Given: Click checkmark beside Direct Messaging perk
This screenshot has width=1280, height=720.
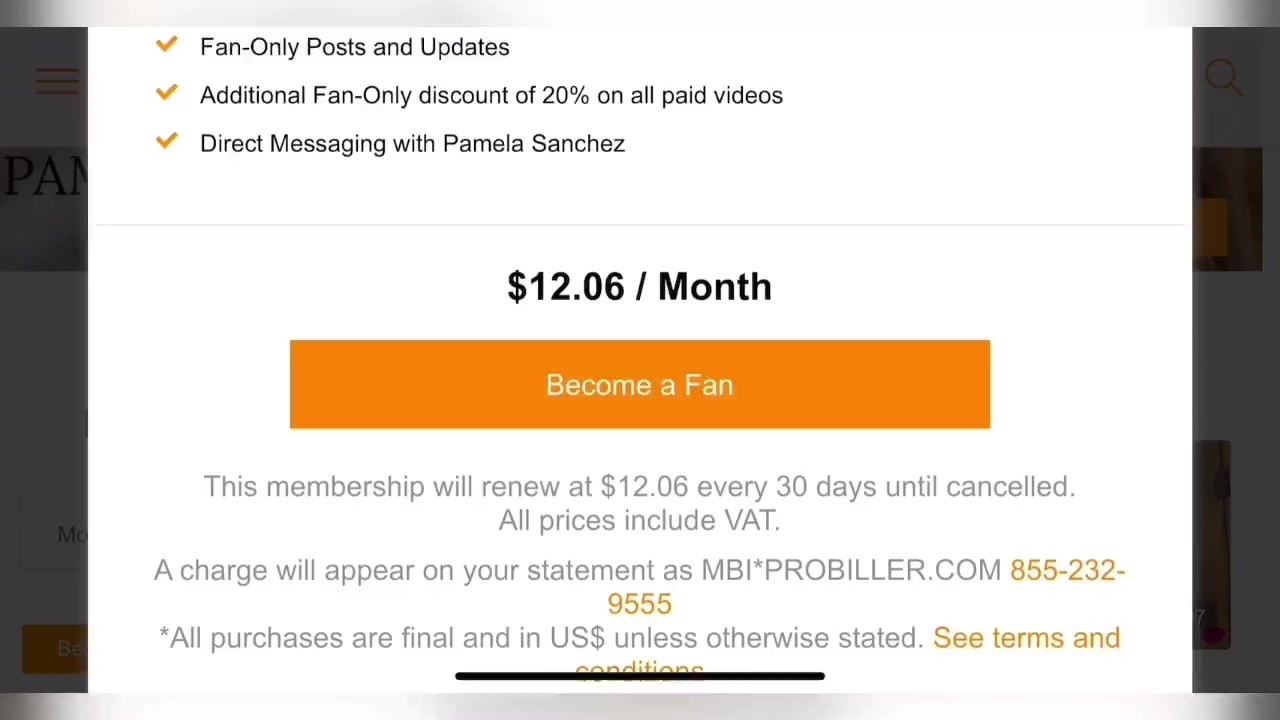Looking at the screenshot, I should [x=167, y=141].
